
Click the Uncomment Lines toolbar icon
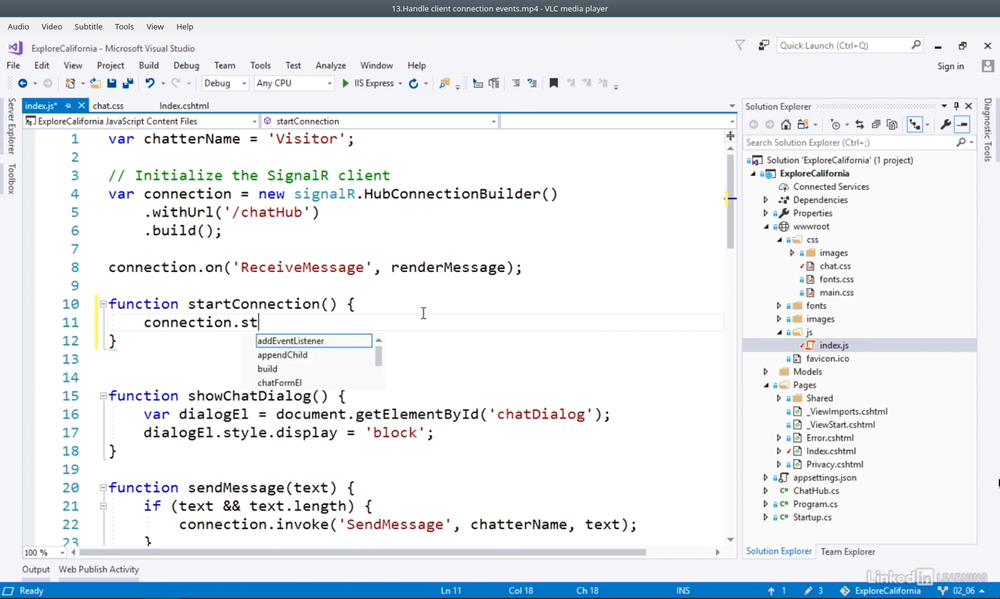click(532, 84)
